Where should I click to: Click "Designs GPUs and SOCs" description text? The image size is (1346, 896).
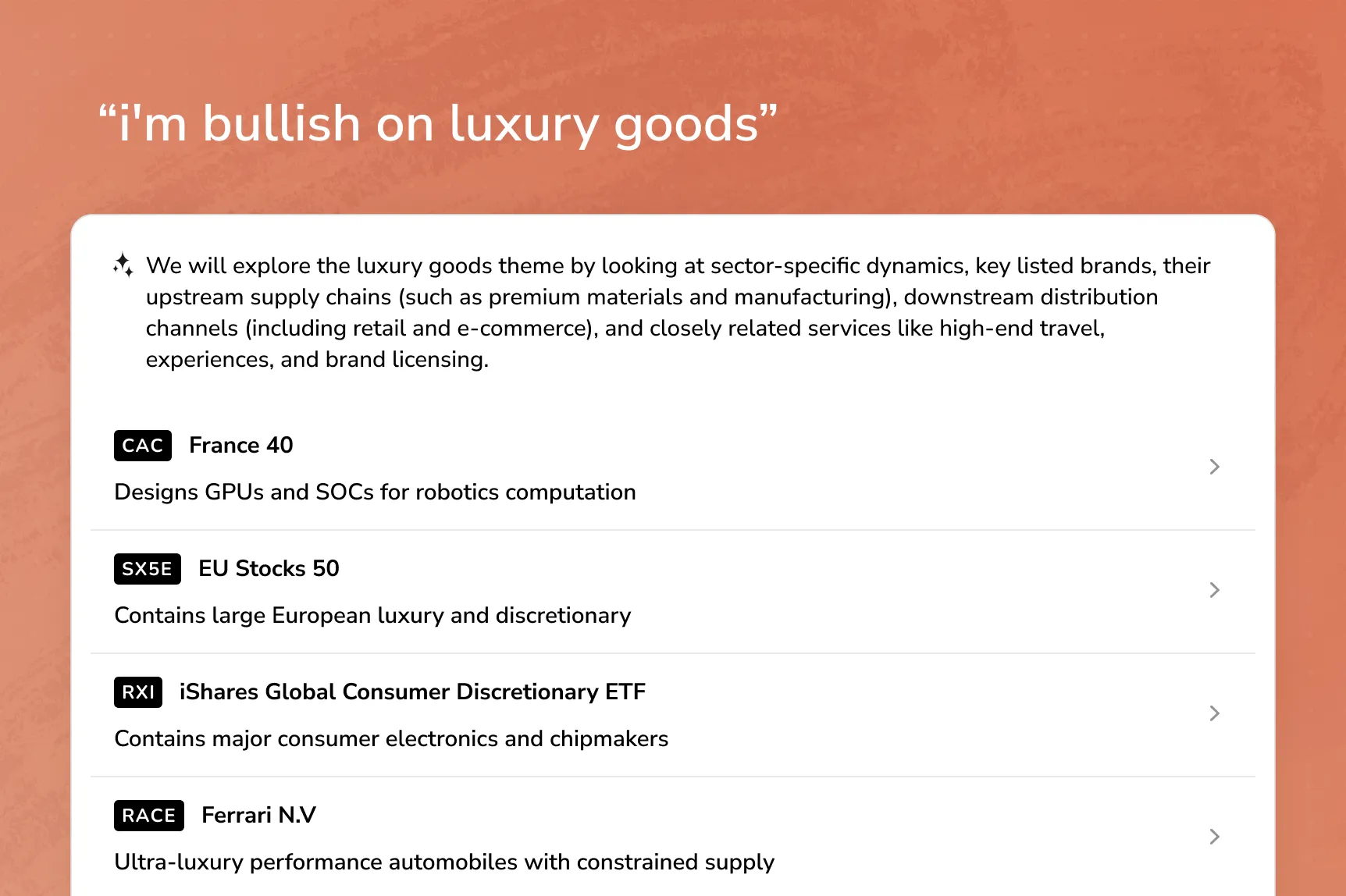click(375, 492)
